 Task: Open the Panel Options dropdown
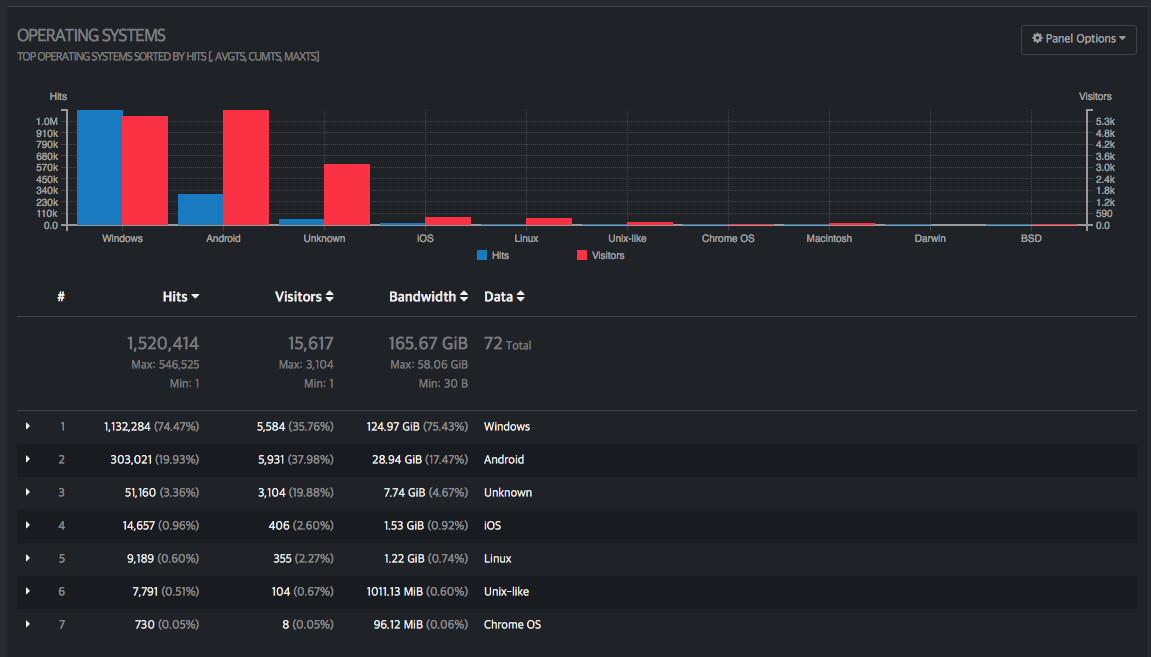(1078, 39)
